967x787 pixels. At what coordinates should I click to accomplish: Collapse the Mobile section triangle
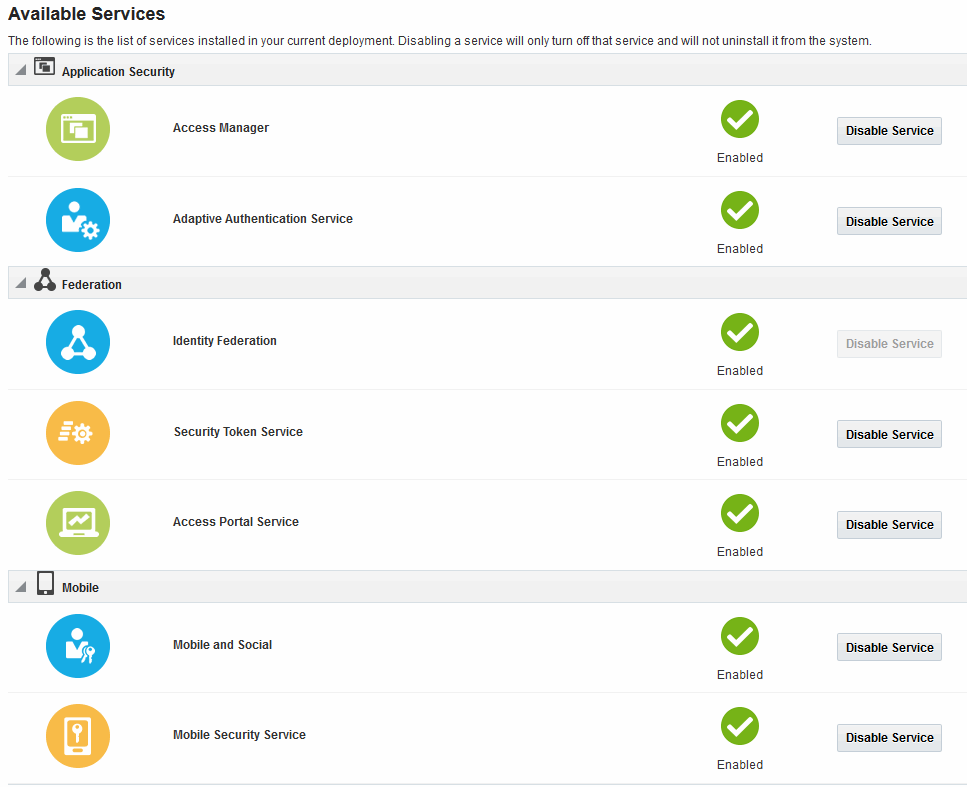click(20, 586)
